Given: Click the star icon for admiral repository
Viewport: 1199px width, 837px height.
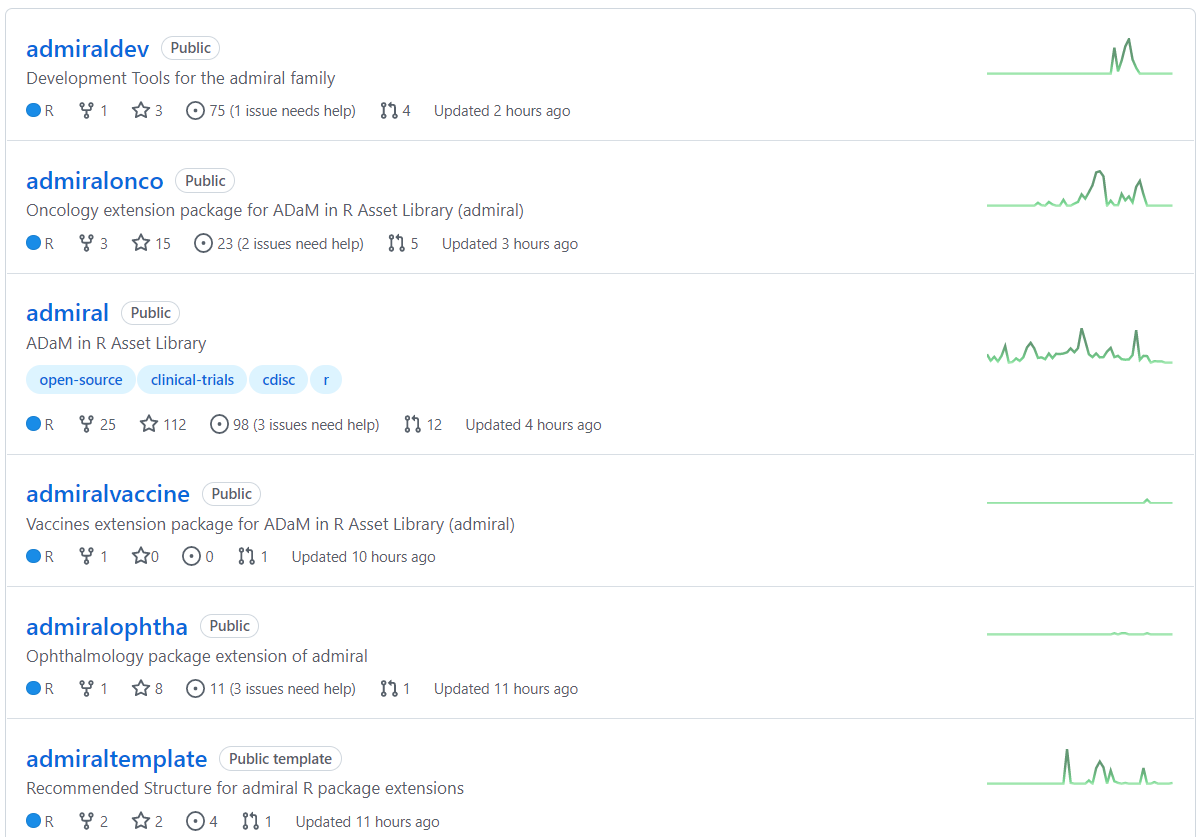Looking at the screenshot, I should [149, 424].
